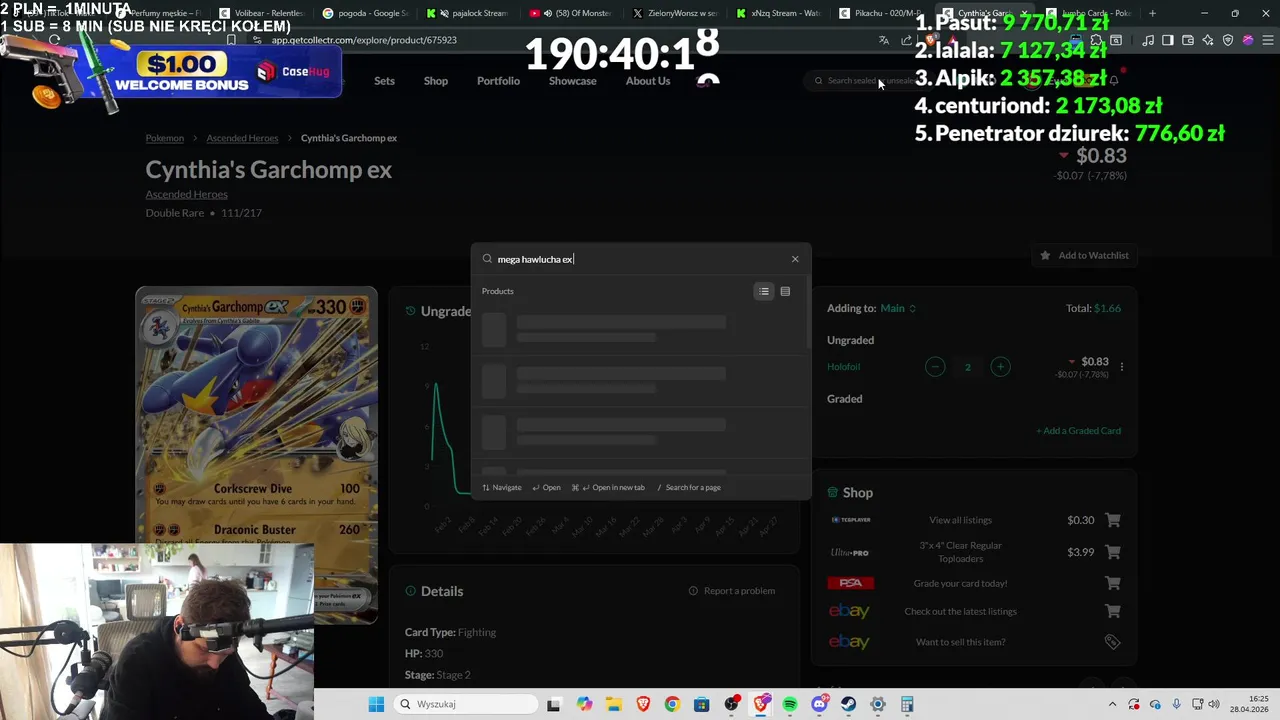The height and width of the screenshot is (720, 1280).
Task: Click the notifications bell icon on the site
Action: point(1114,81)
